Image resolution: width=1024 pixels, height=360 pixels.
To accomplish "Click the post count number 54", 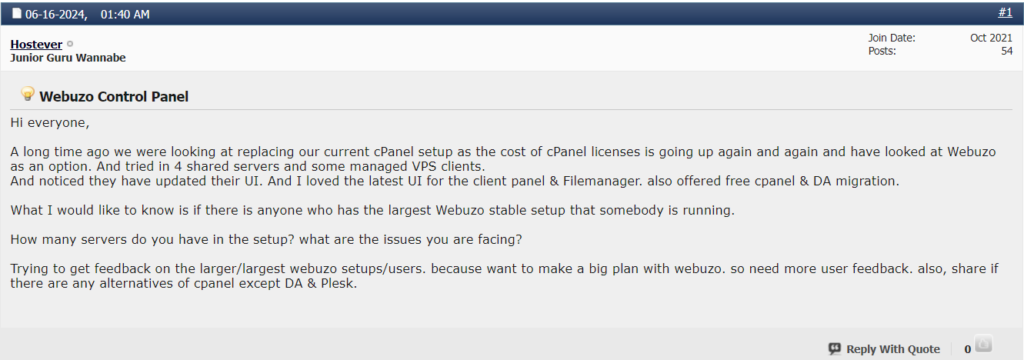I will (x=1006, y=51).
